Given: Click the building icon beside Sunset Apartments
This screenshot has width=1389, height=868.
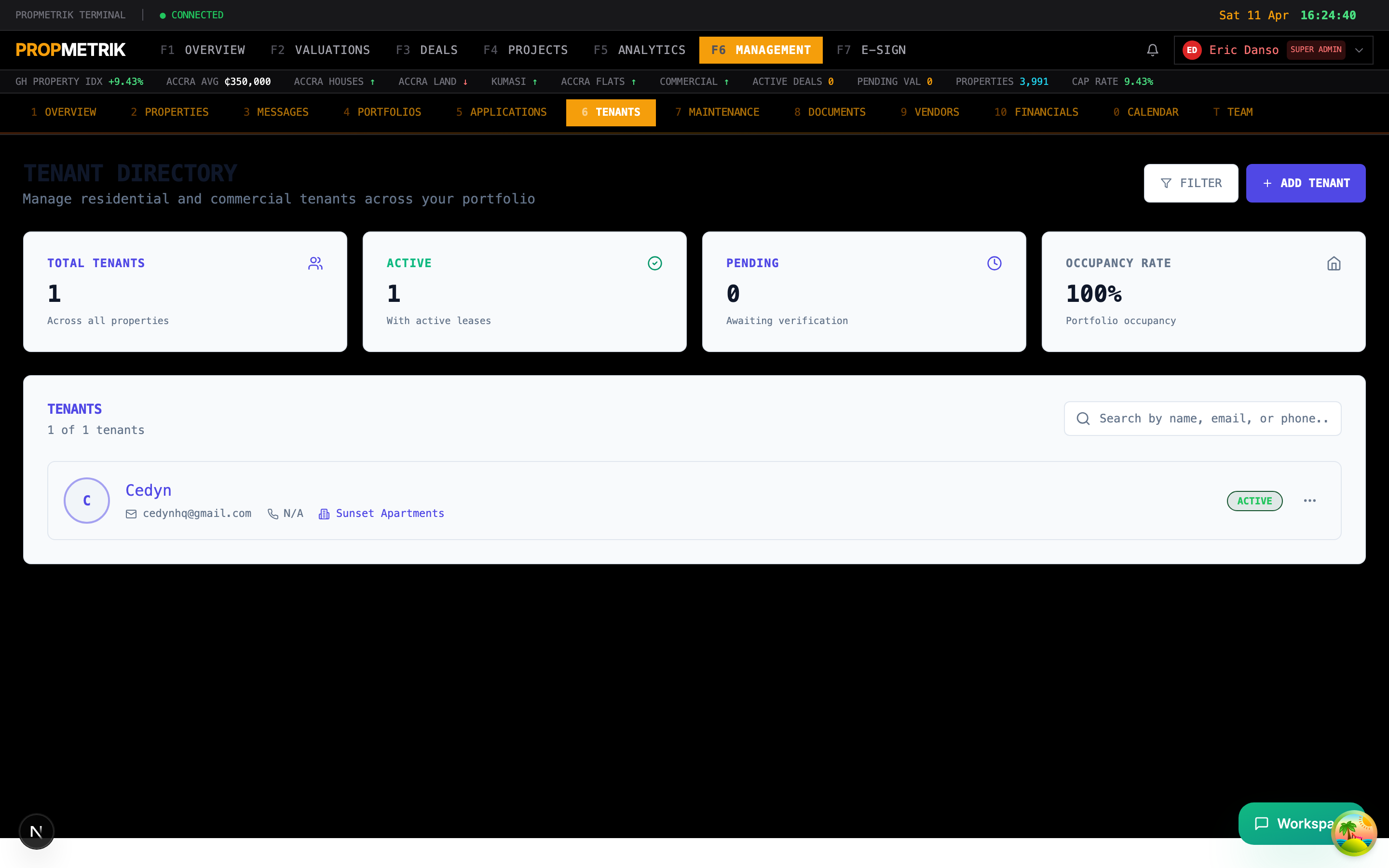Looking at the screenshot, I should [324, 514].
